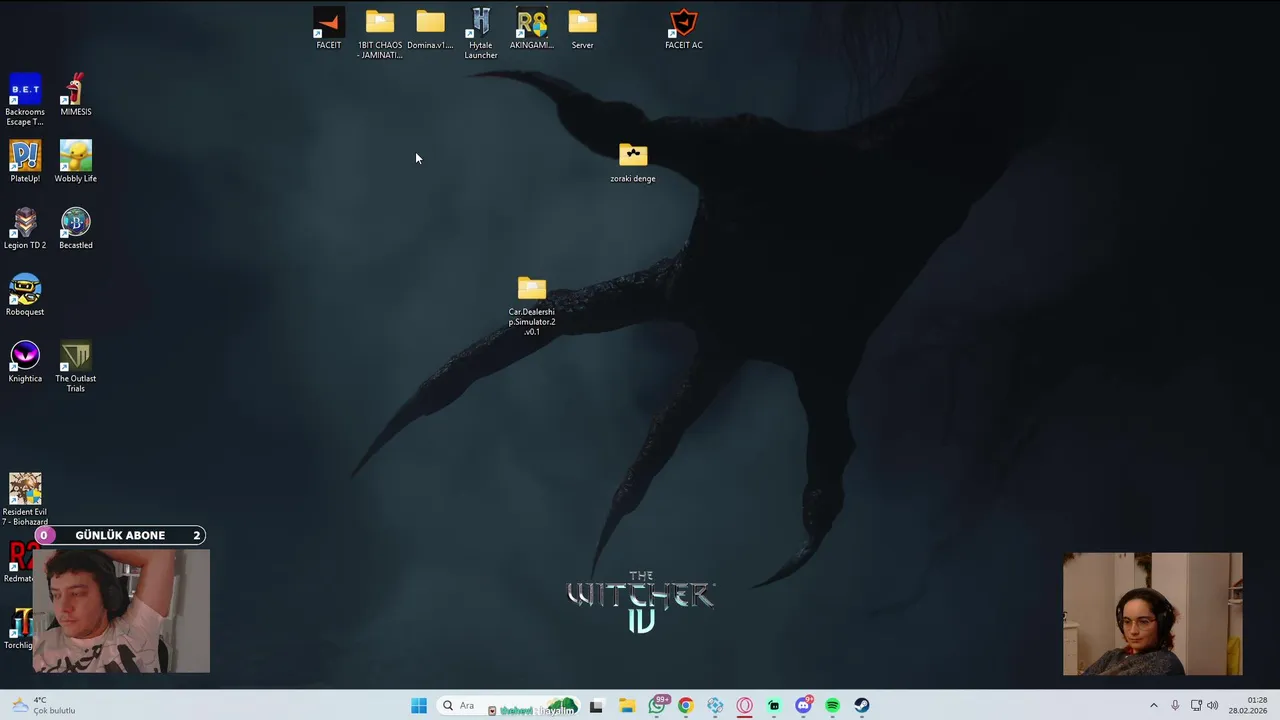
Task: Launch the Hytale Launcher shortcut
Action: (481, 33)
